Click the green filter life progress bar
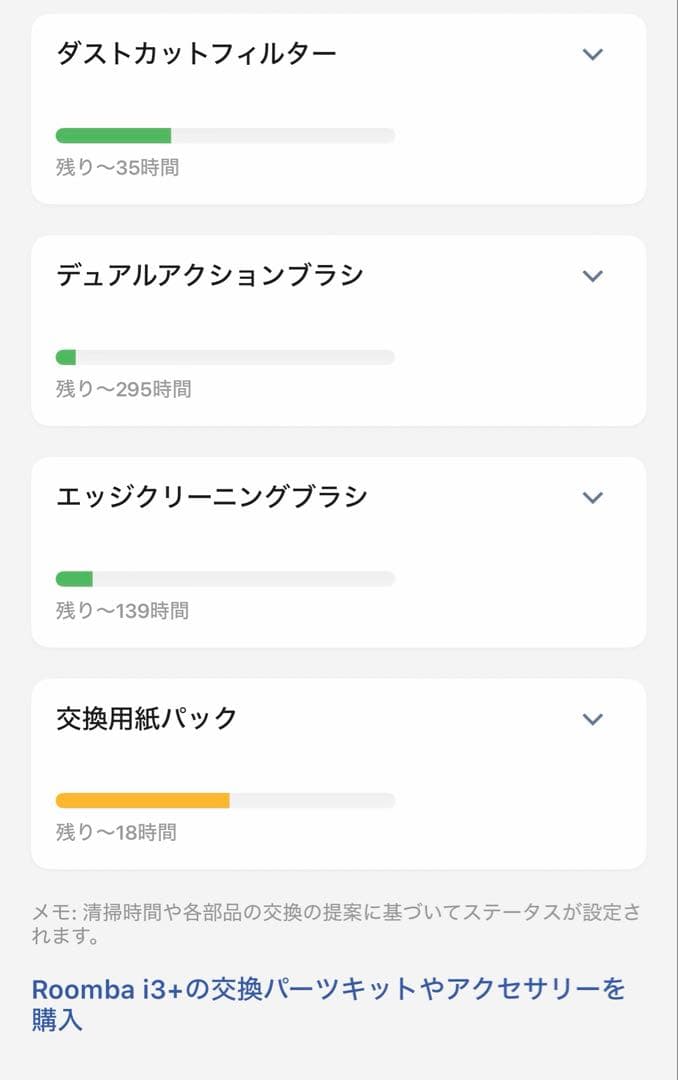This screenshot has width=678, height=1080. pyautogui.click(x=225, y=134)
